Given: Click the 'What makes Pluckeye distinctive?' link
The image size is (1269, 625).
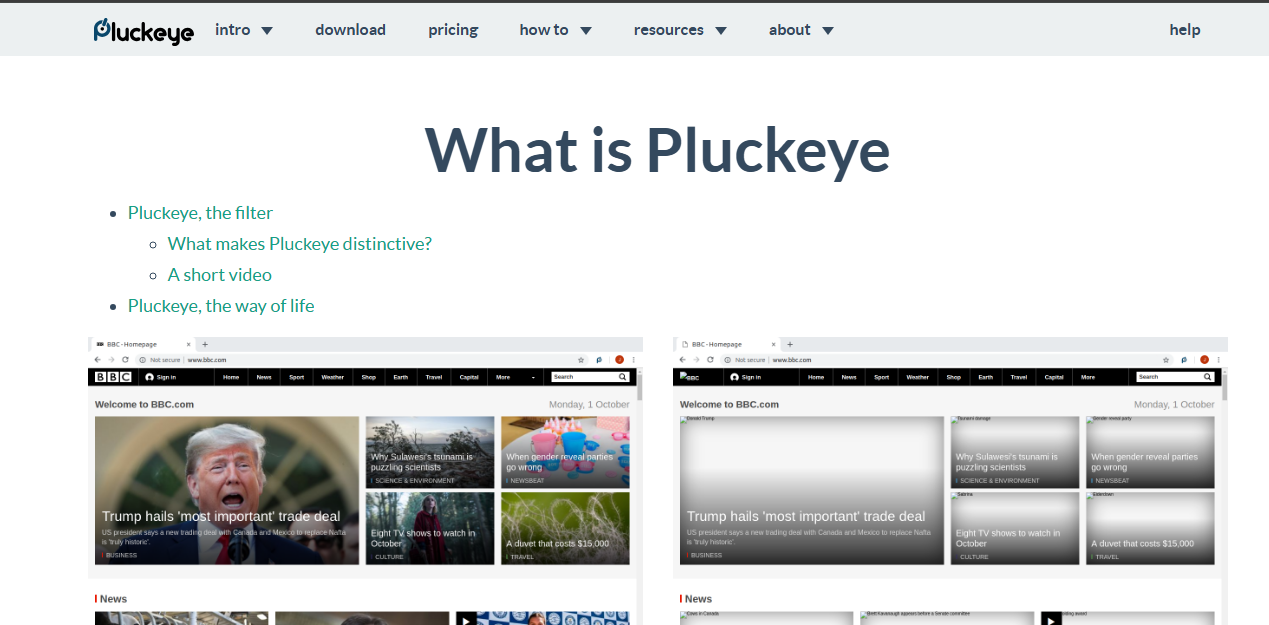Looking at the screenshot, I should pyautogui.click(x=300, y=243).
